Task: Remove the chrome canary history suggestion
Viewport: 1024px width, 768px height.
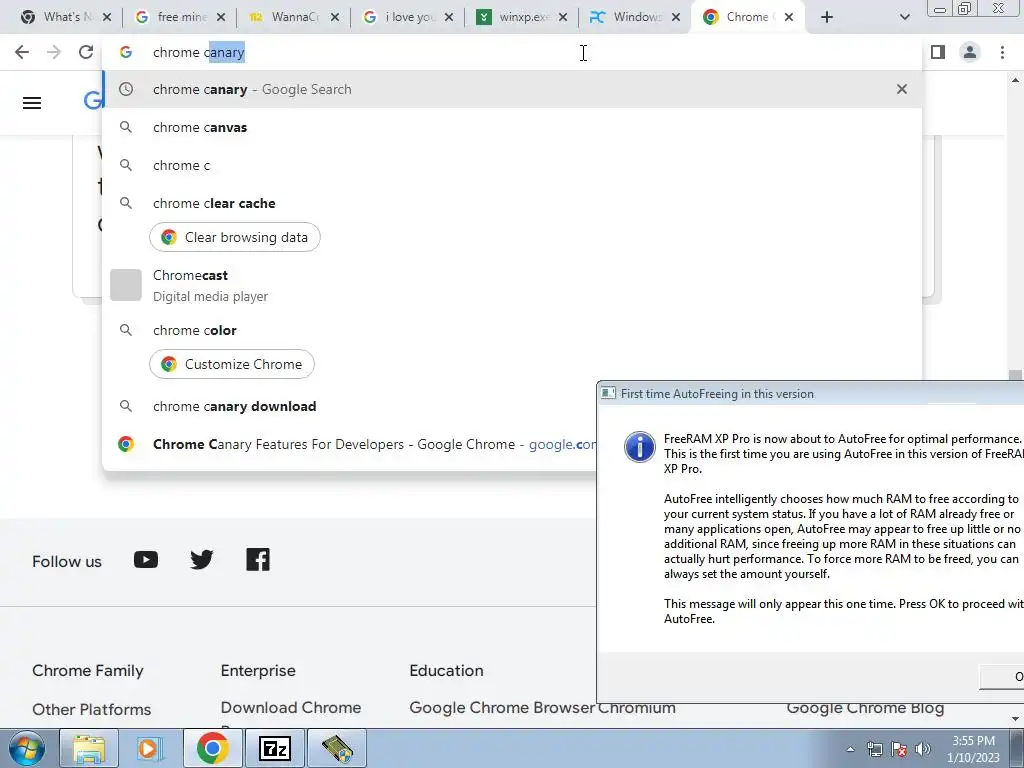Action: pos(902,89)
